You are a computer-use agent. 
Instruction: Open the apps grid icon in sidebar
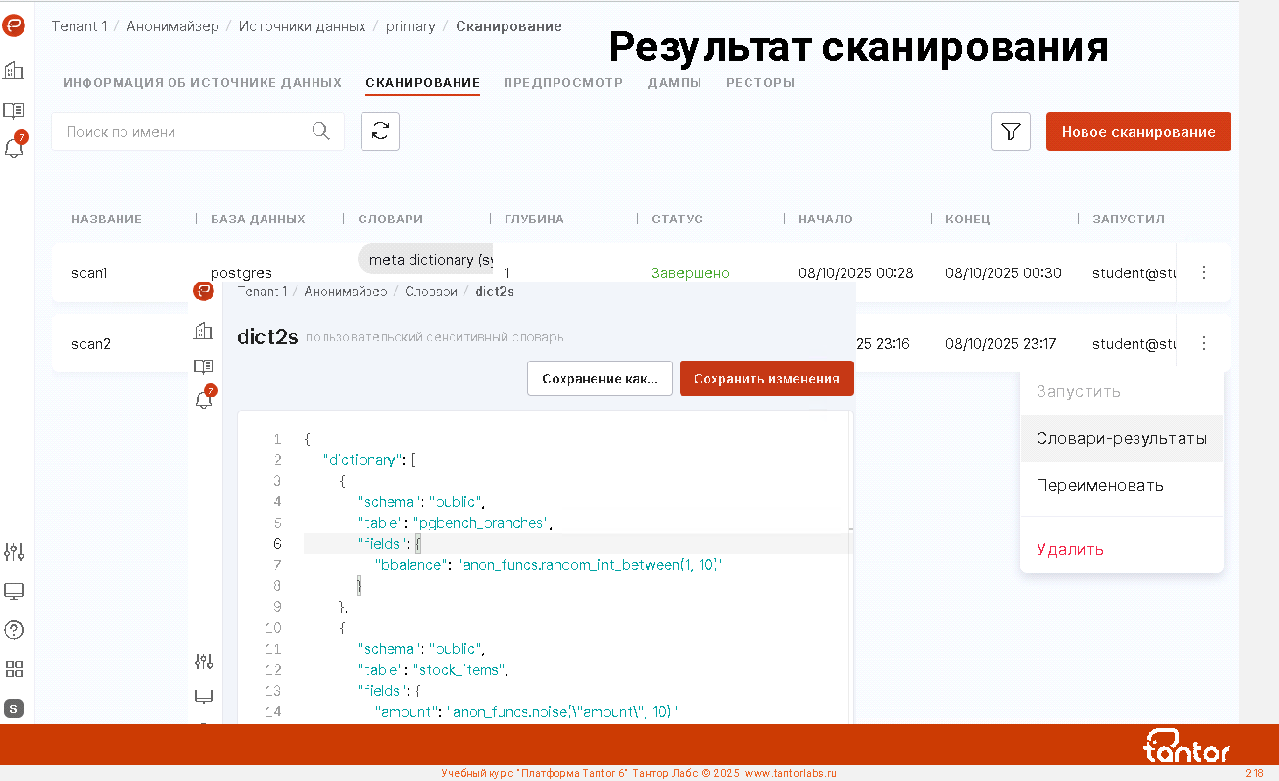[x=14, y=669]
